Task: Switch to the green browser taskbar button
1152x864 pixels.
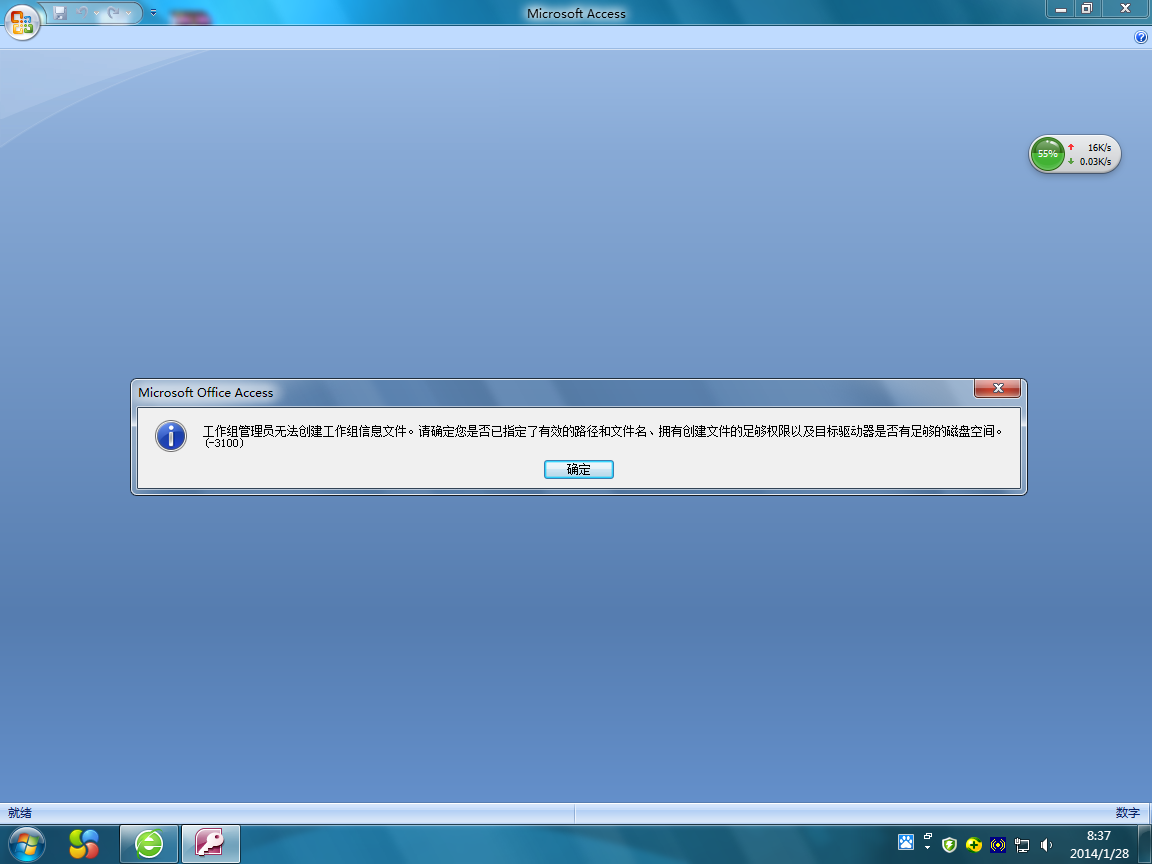Action: [x=149, y=844]
